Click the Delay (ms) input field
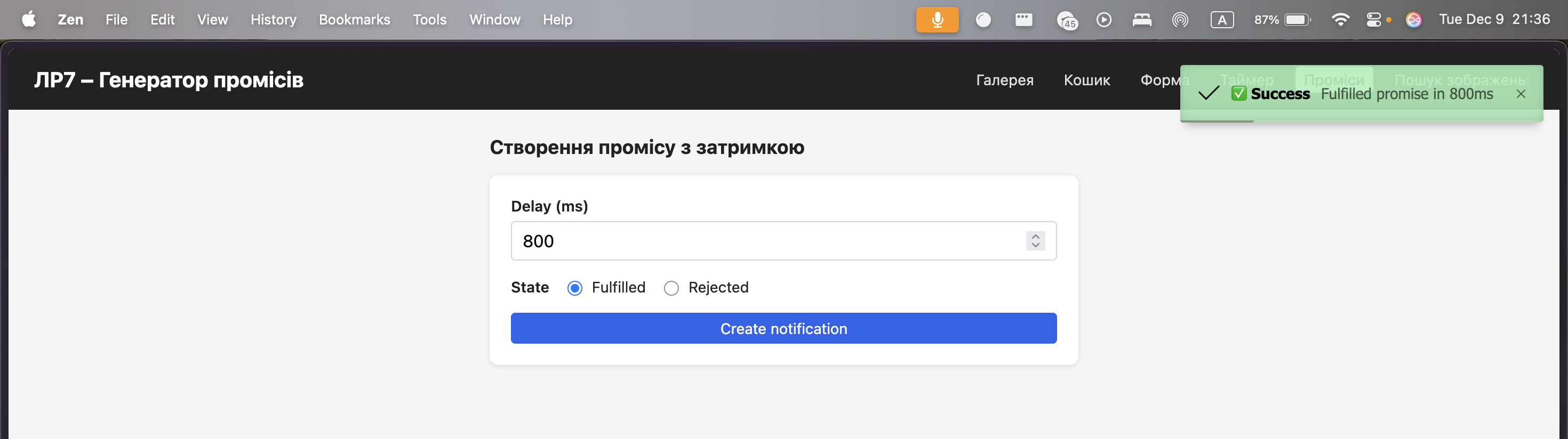The width and height of the screenshot is (1568, 439). coord(783,241)
